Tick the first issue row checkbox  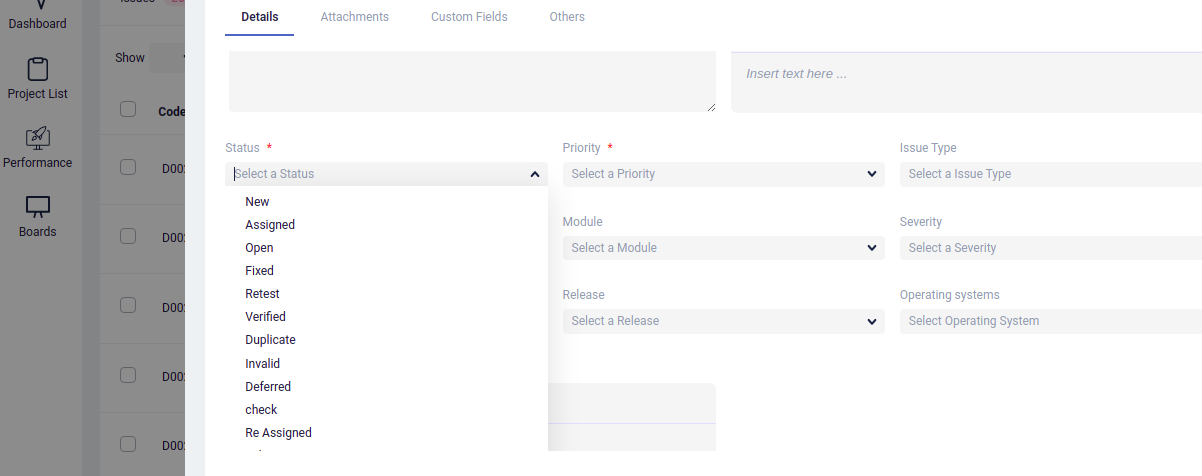click(128, 167)
